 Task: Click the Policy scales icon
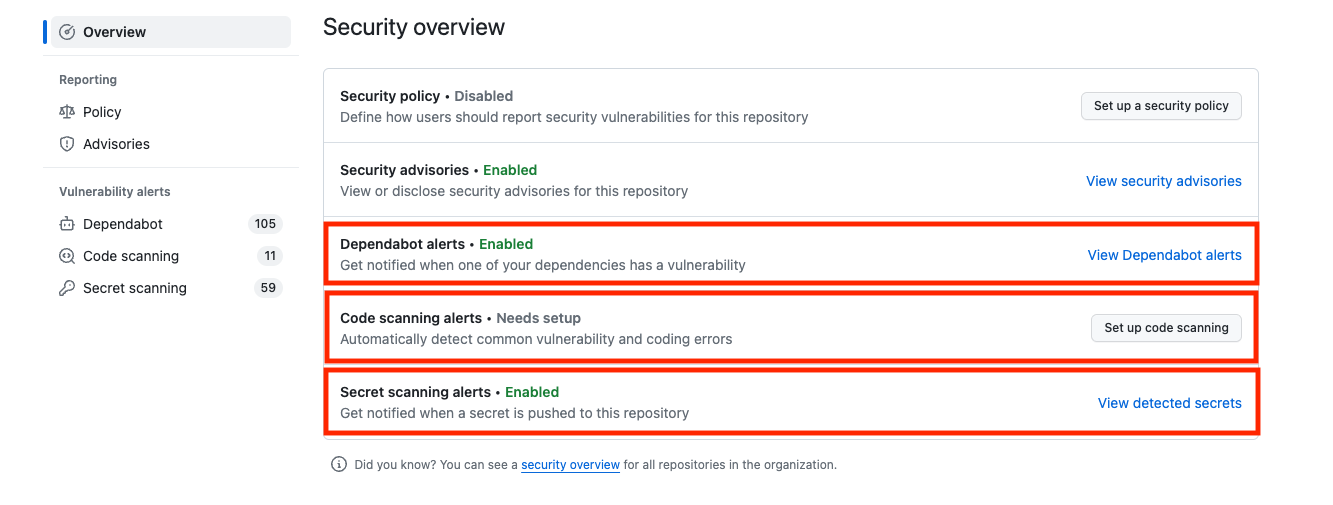[67, 112]
